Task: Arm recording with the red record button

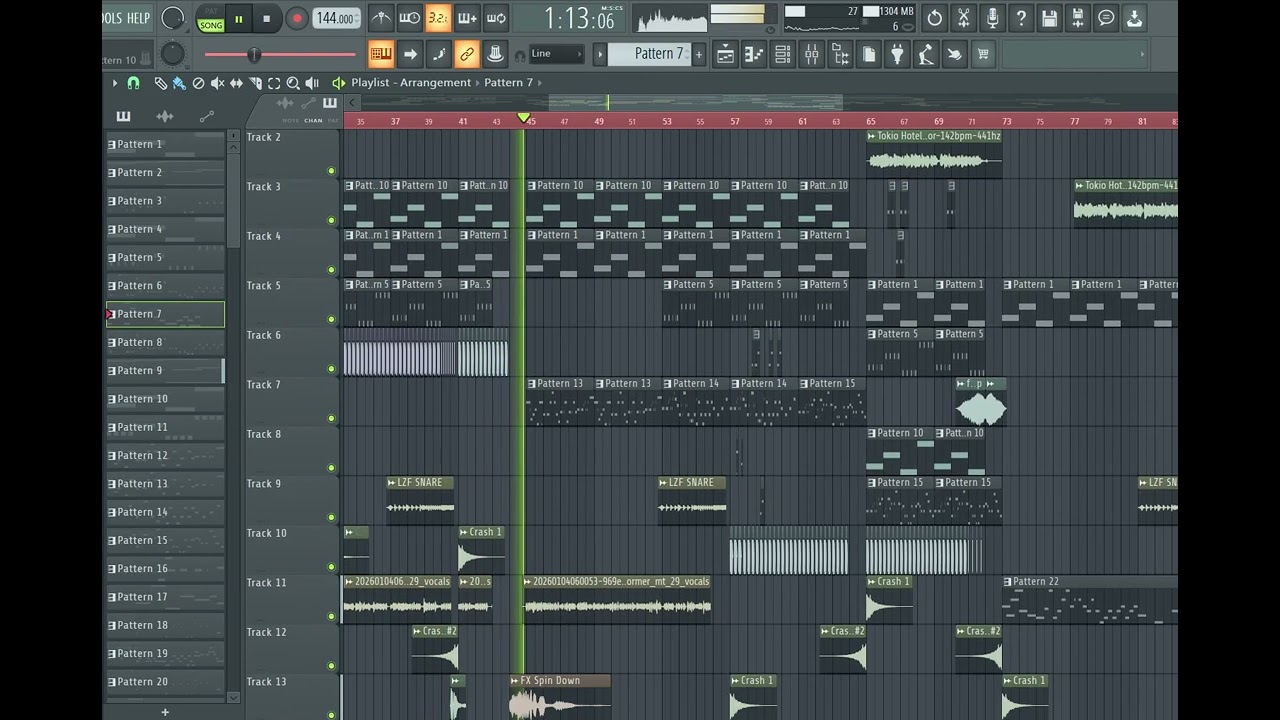Action: (x=297, y=19)
